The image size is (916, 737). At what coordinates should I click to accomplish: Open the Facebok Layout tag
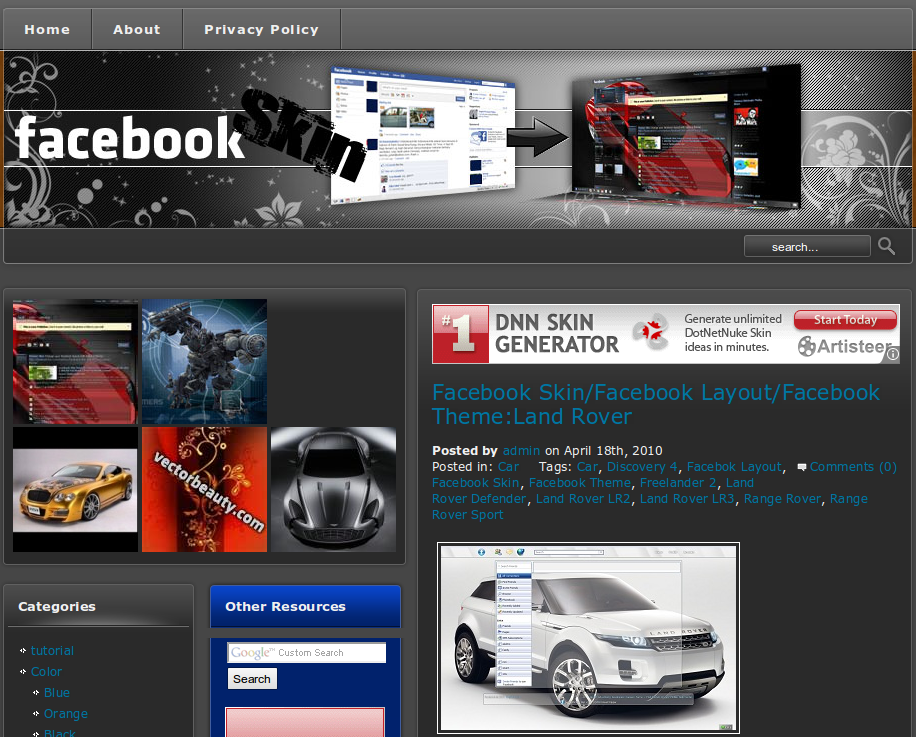(x=734, y=467)
